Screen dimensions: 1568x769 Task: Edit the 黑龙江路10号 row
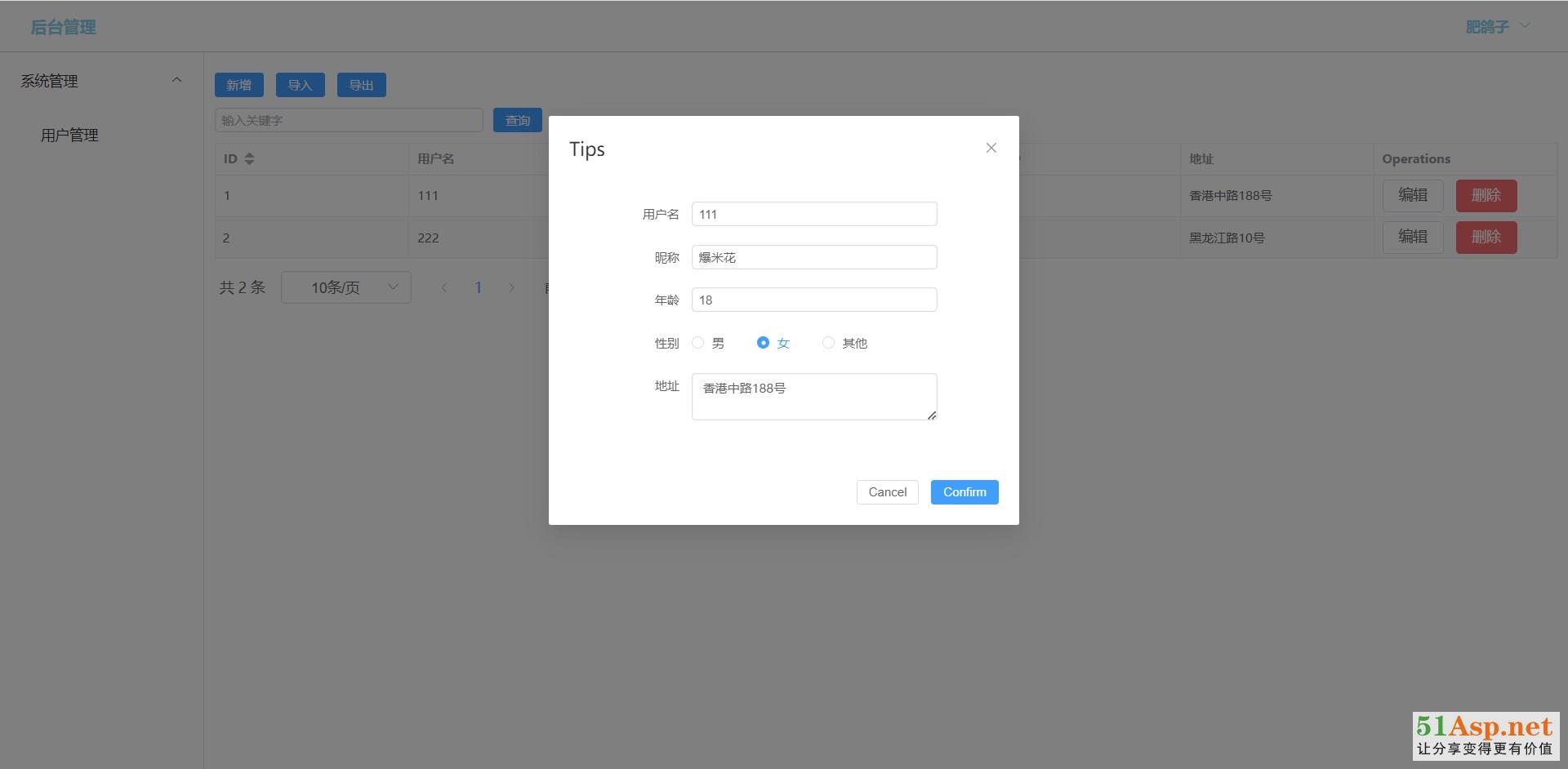[1413, 237]
